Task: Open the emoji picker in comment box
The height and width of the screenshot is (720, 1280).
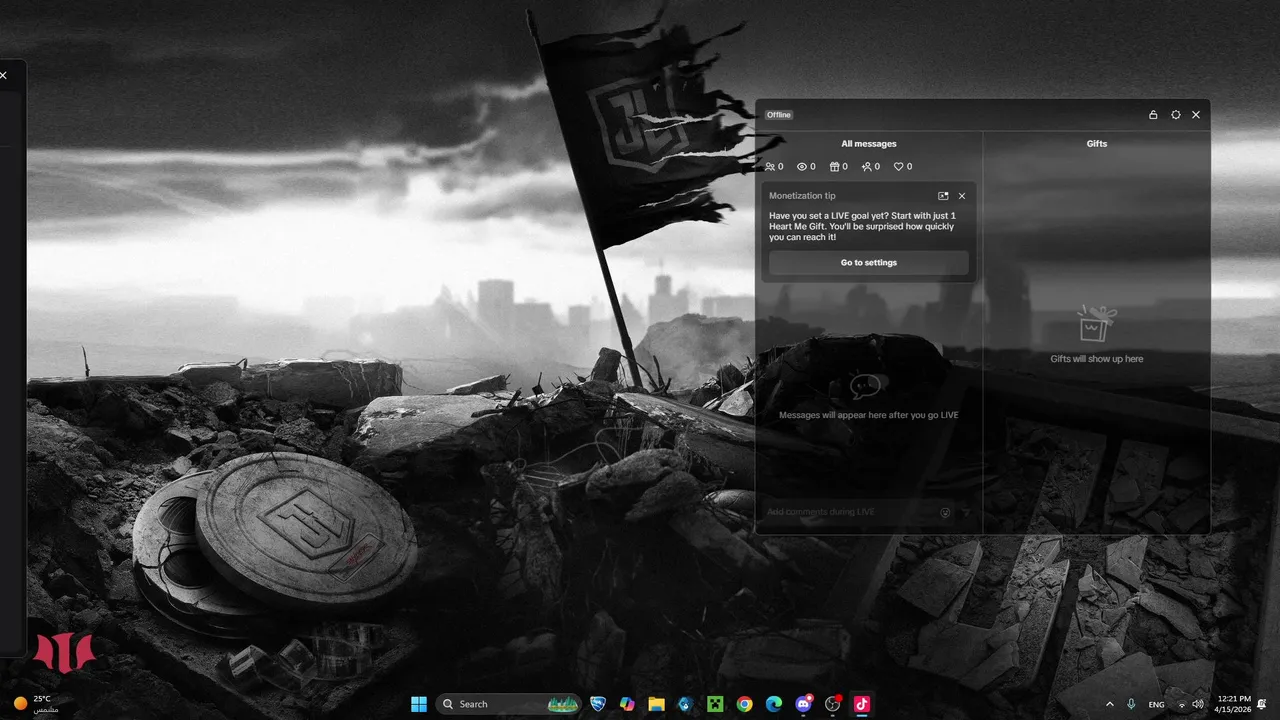Action: point(946,512)
